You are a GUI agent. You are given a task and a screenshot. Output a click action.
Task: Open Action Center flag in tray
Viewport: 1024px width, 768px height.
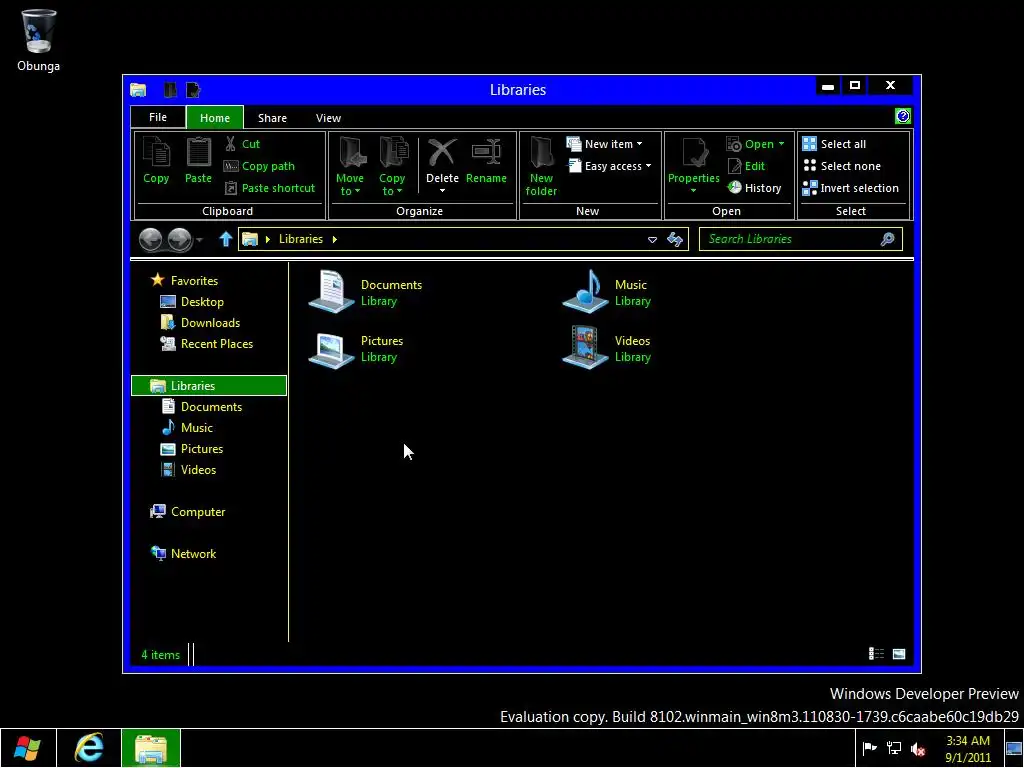click(869, 748)
